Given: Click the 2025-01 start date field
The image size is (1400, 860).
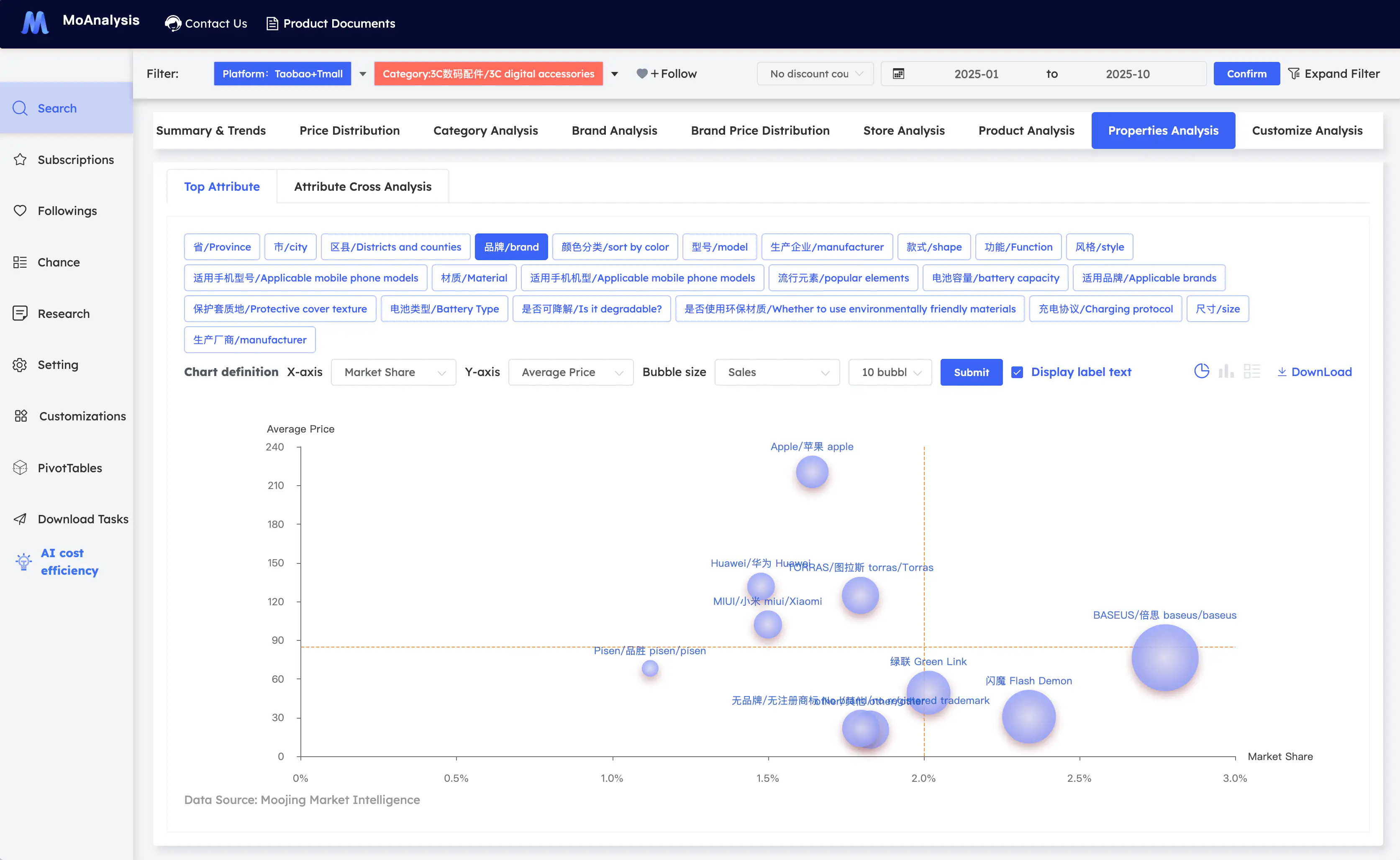Looking at the screenshot, I should [x=977, y=73].
